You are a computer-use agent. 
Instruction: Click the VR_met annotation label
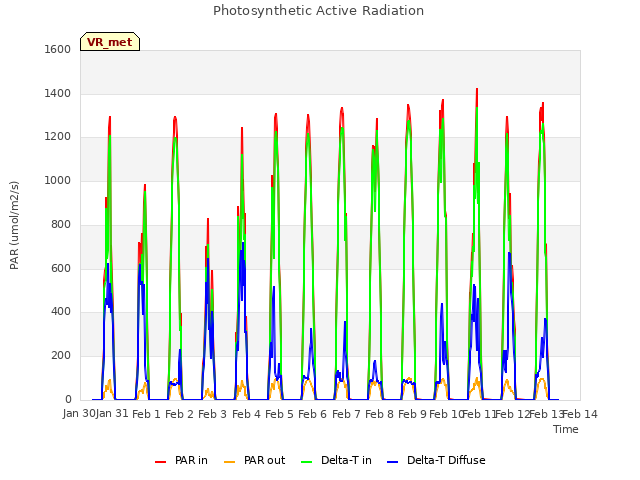click(x=110, y=42)
